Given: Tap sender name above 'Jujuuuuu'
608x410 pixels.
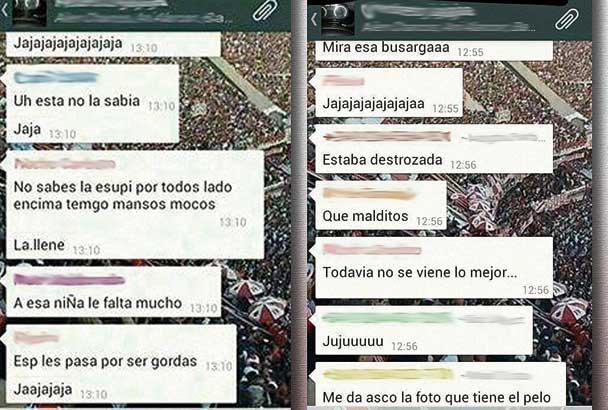Looking at the screenshot, I should click(x=388, y=318).
